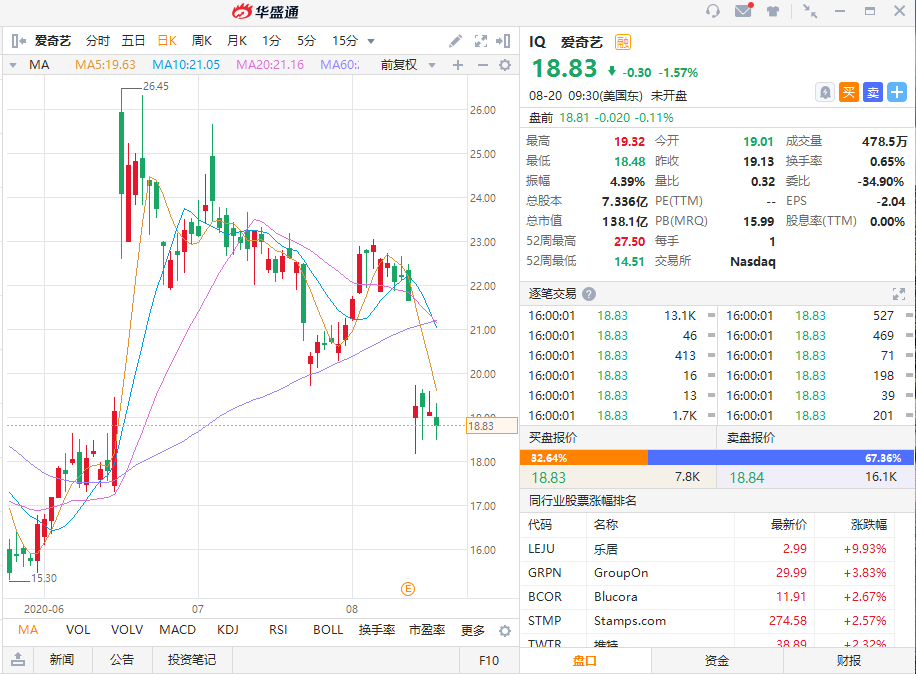The width and height of the screenshot is (916, 674).
Task: Select the 资金 capital flow tab
Action: point(717,661)
